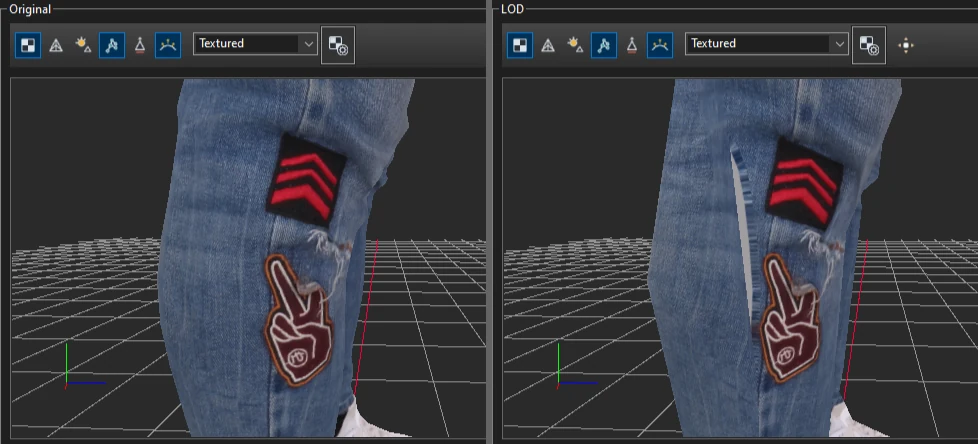Click four-arrow camera sync icon in LOD panel
Screen dimensions: 978x444
[906, 46]
